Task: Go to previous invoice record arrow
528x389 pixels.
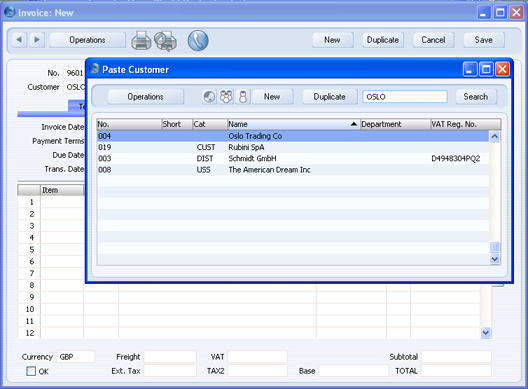Action: [19, 40]
